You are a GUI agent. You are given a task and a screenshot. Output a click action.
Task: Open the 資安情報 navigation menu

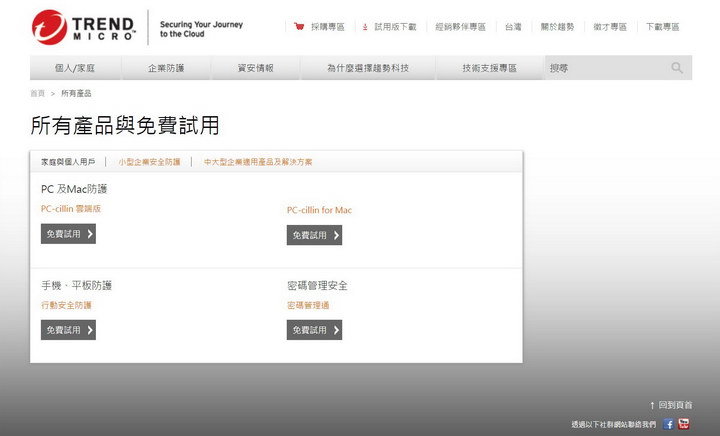pyautogui.click(x=255, y=68)
